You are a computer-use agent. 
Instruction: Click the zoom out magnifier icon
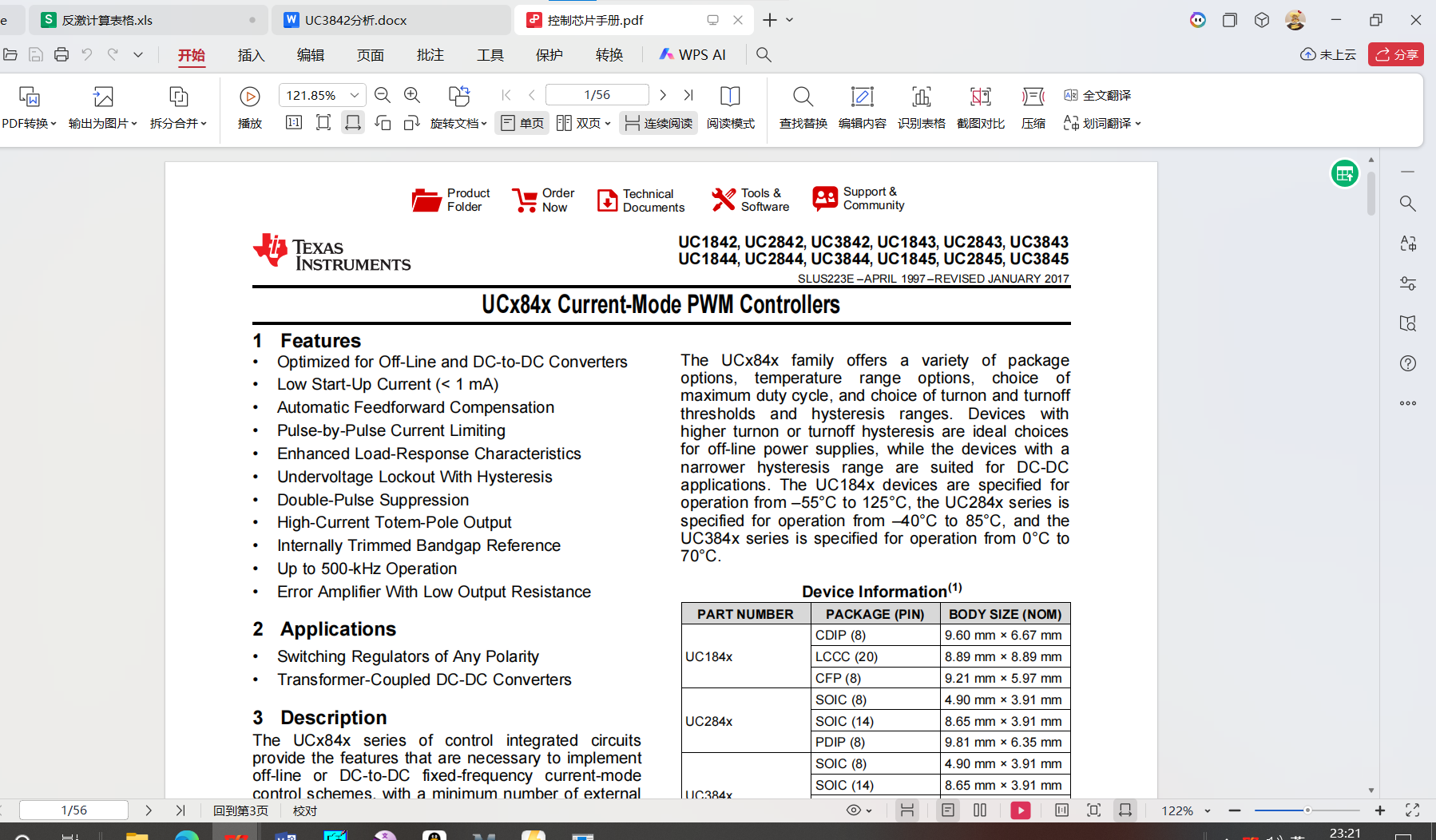383,96
